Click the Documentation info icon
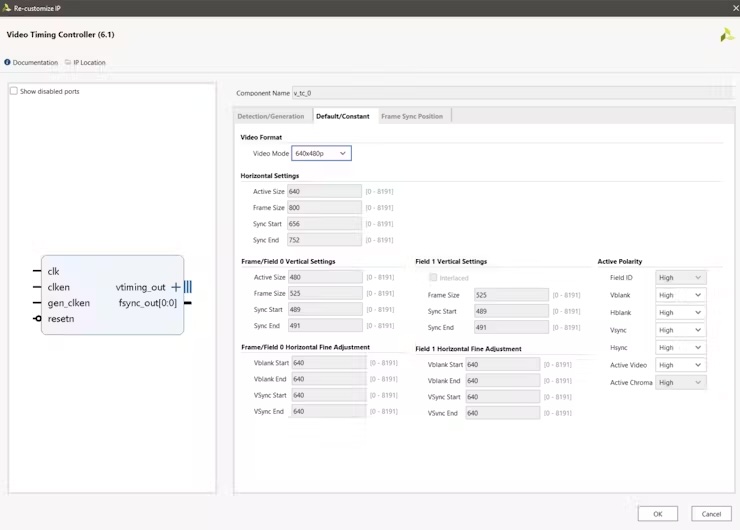The width and height of the screenshot is (740, 530). [x=7, y=62]
